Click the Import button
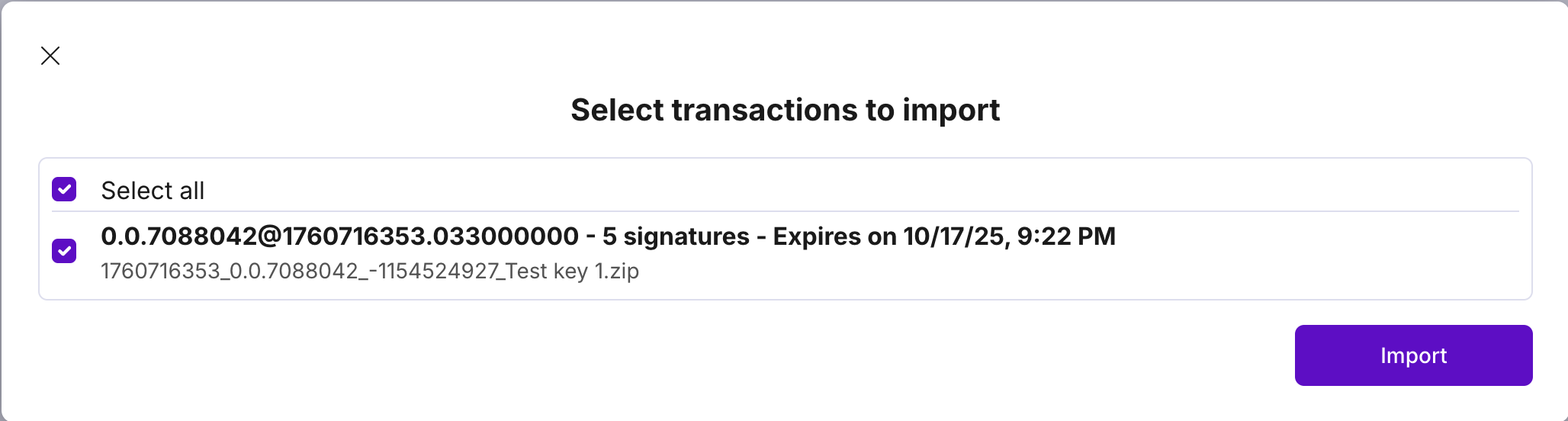The width and height of the screenshot is (1568, 421). click(x=1413, y=355)
